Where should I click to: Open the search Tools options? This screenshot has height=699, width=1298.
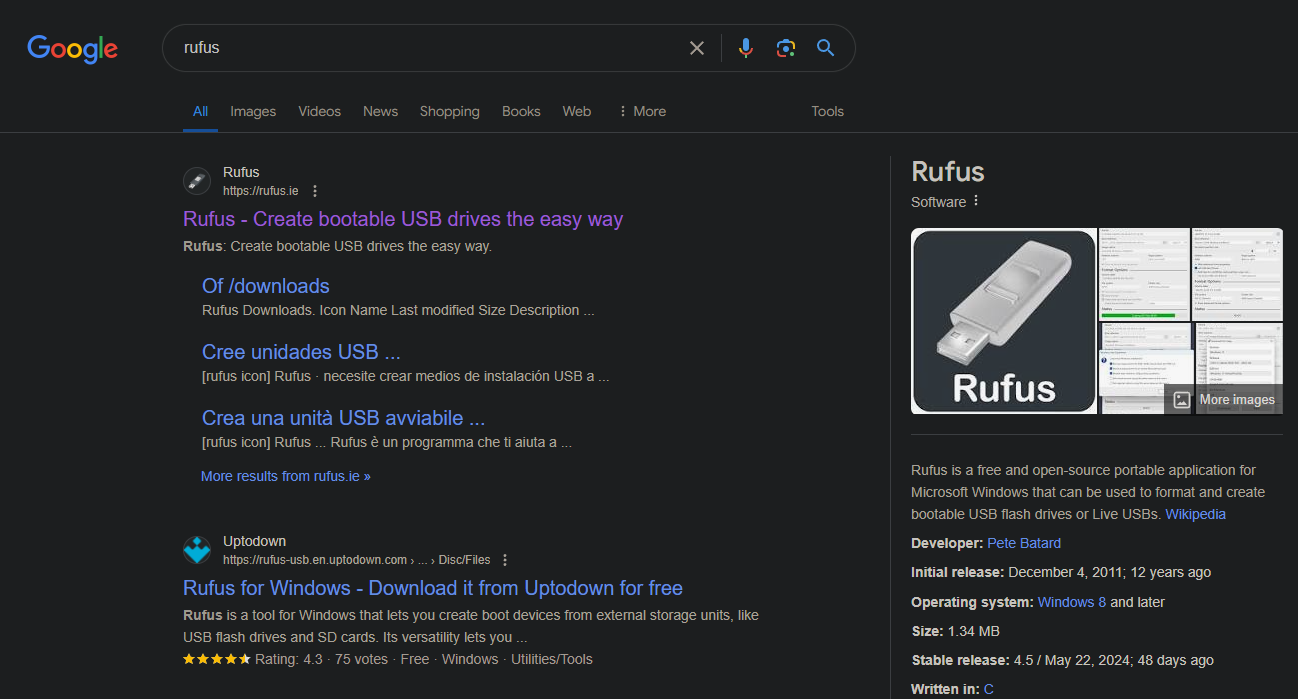827,111
